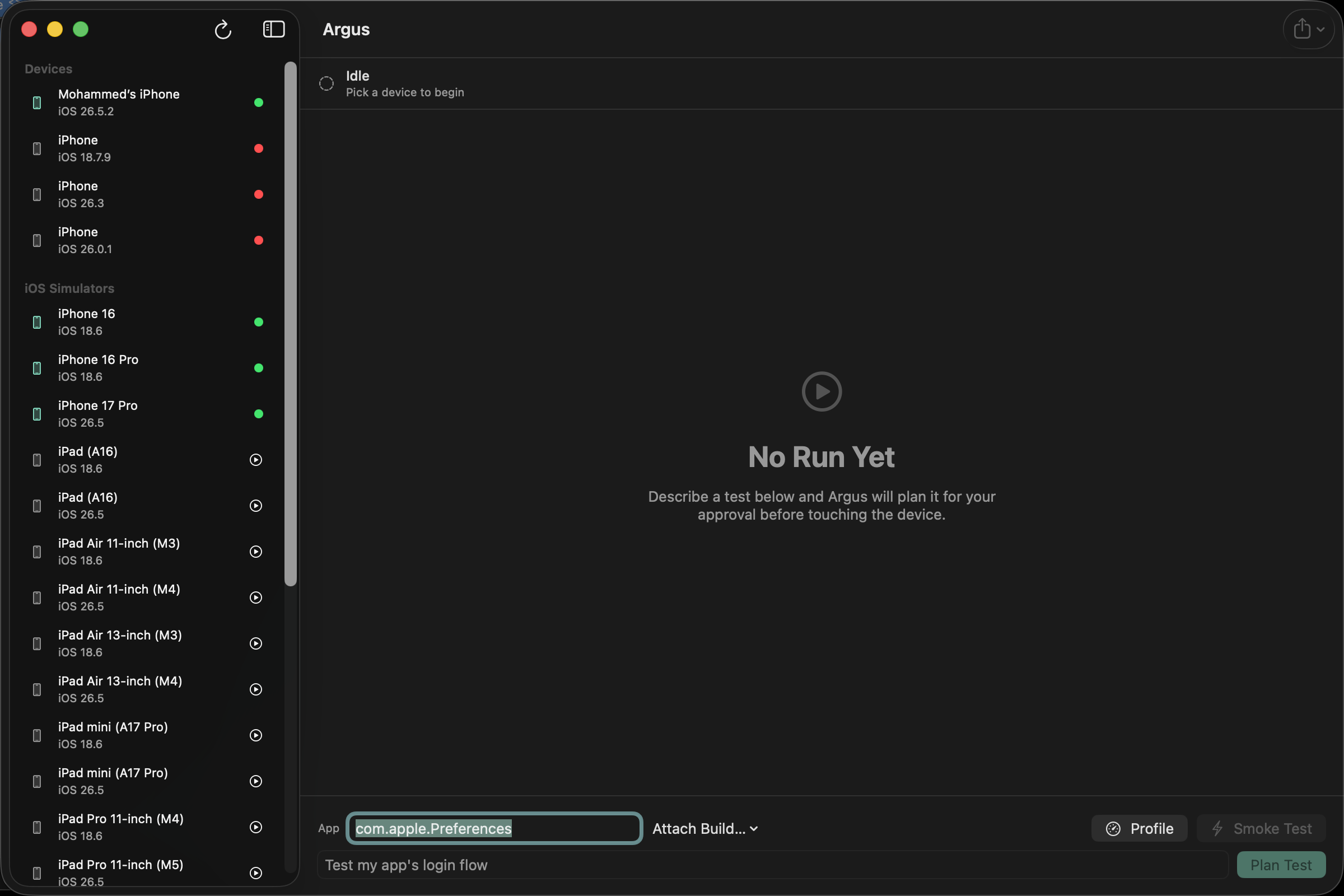The image size is (1344, 896).
Task: Click the green dot beside iPhone 16 Pro
Action: 259,368
